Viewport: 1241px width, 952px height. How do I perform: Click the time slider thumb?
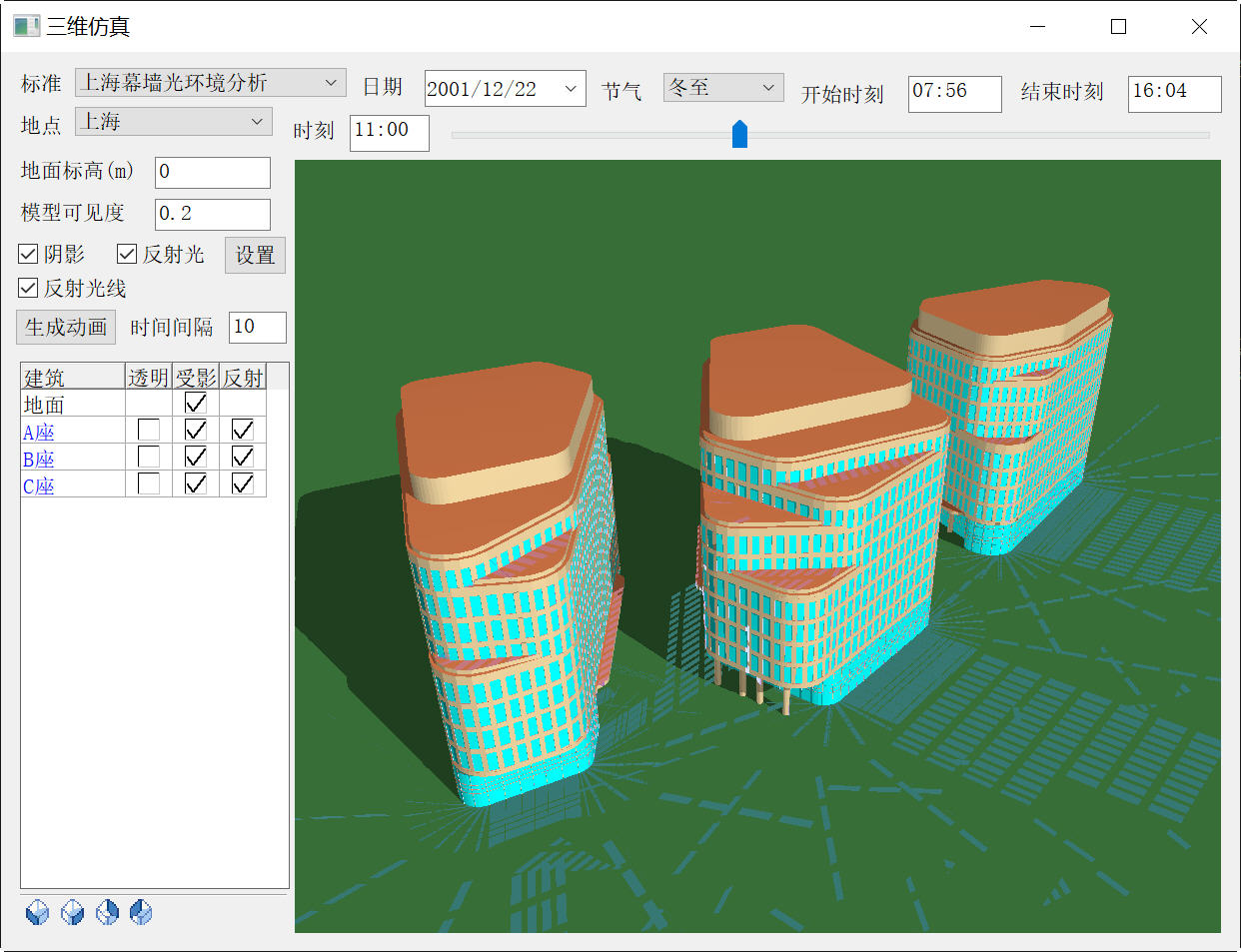click(x=739, y=134)
